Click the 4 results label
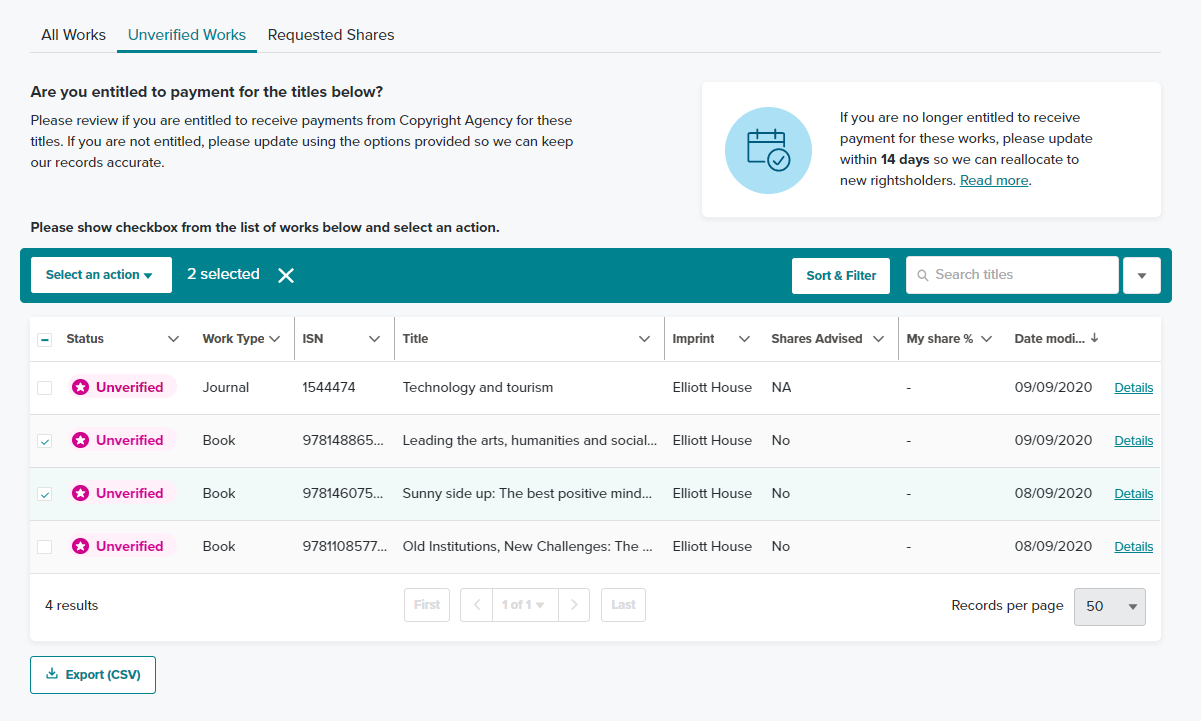The width and height of the screenshot is (1201, 721). pyautogui.click(x=72, y=605)
